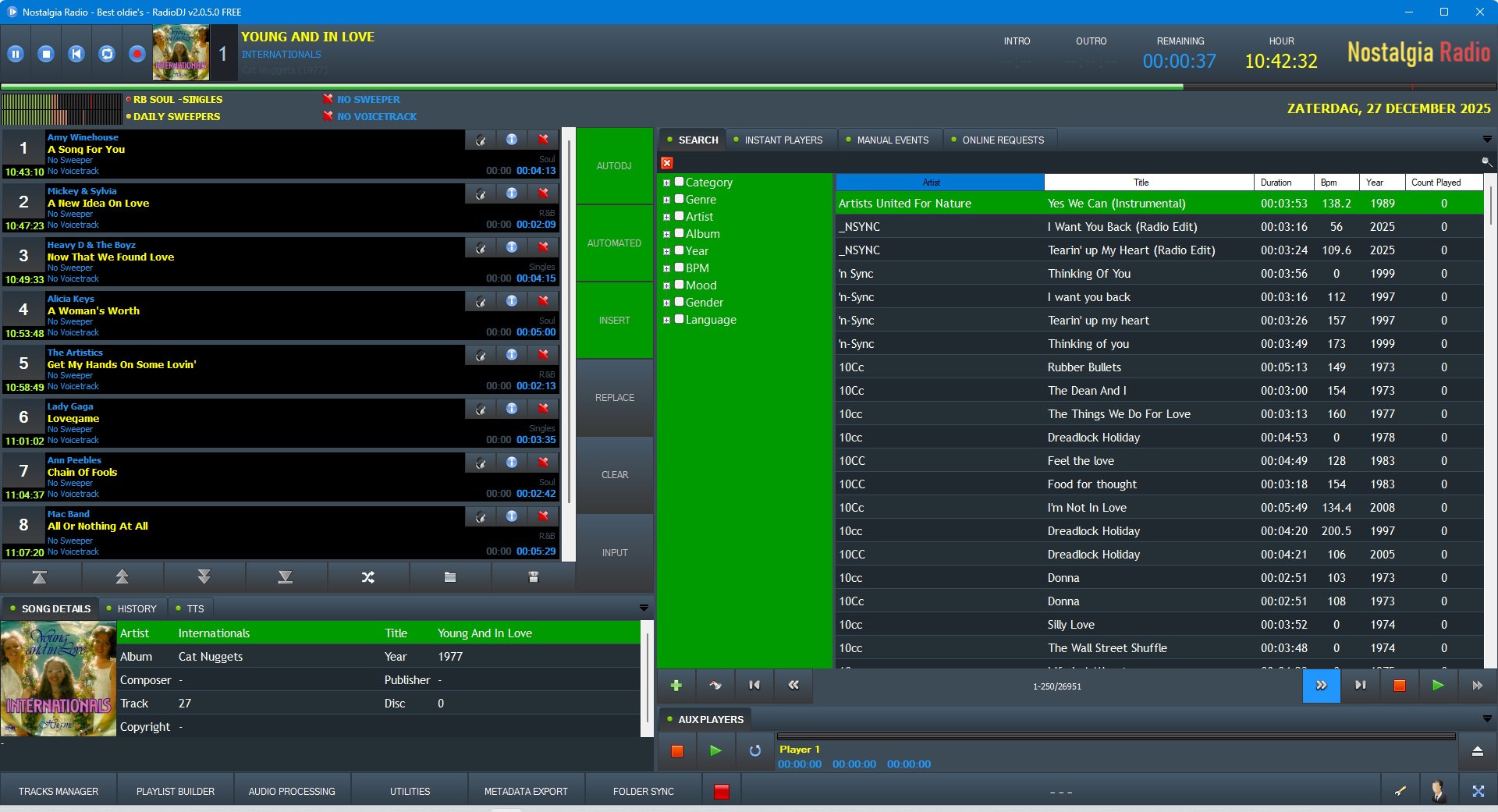Expand the Category tree in the search panel
The height and width of the screenshot is (812, 1498).
[667, 182]
